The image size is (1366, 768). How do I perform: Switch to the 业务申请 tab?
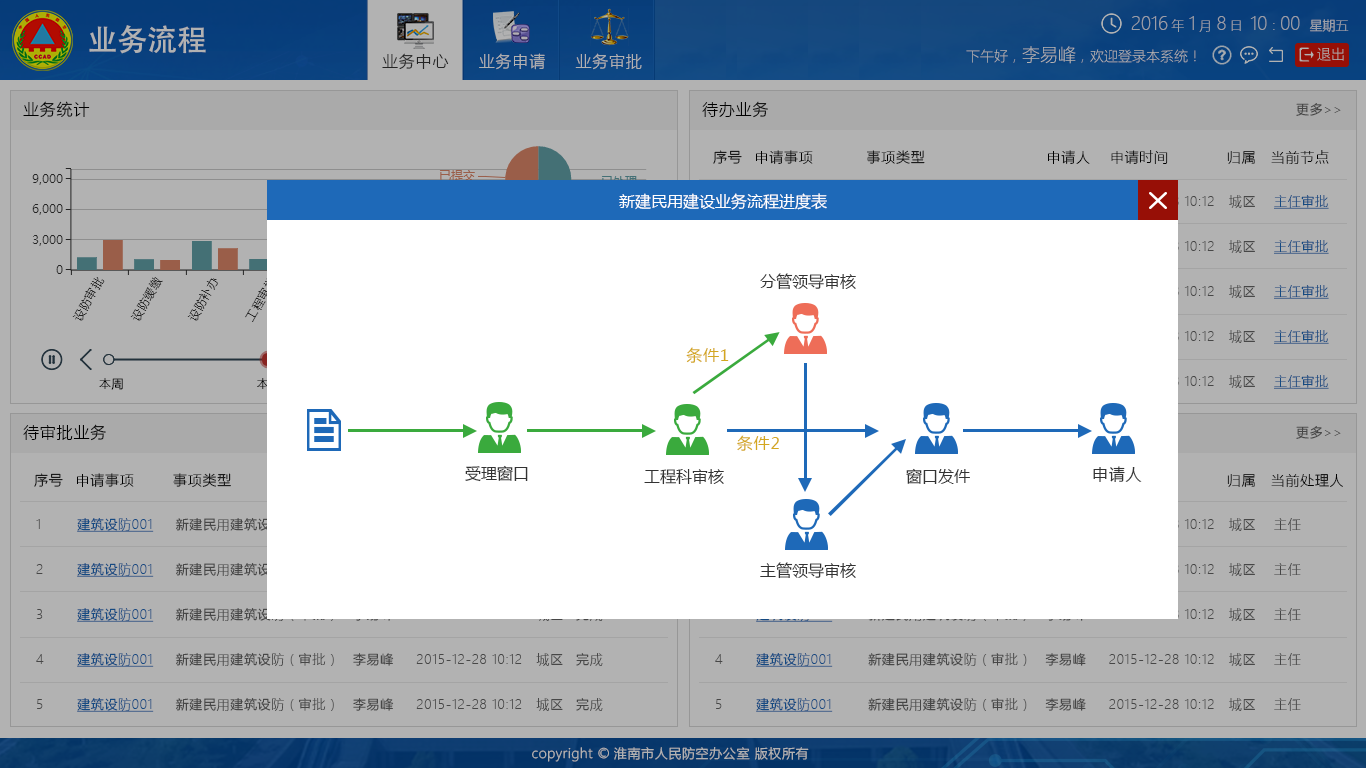511,40
